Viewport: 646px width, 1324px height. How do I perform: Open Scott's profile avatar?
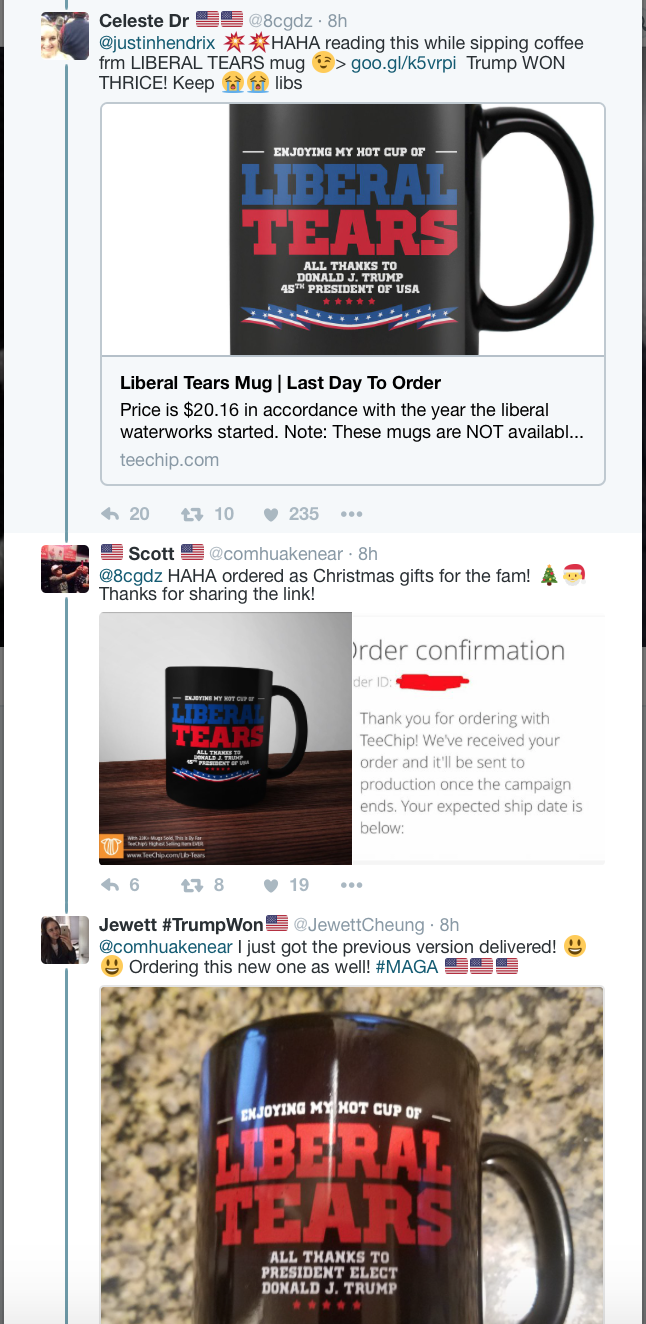tap(65, 569)
